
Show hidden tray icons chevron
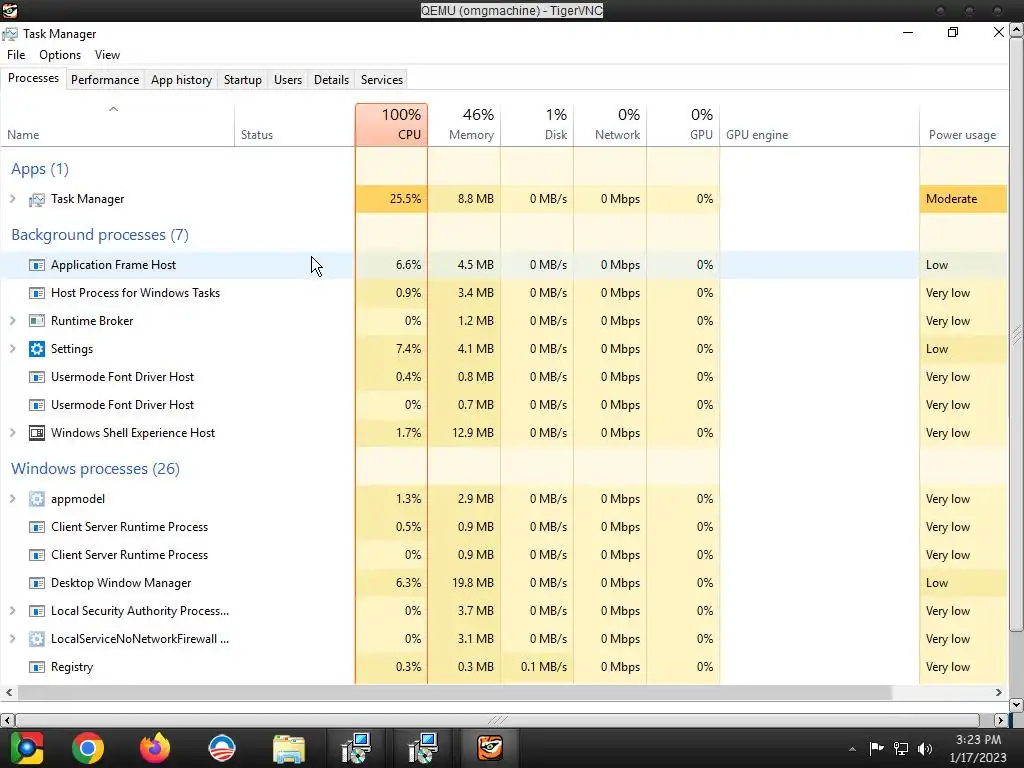tap(852, 749)
